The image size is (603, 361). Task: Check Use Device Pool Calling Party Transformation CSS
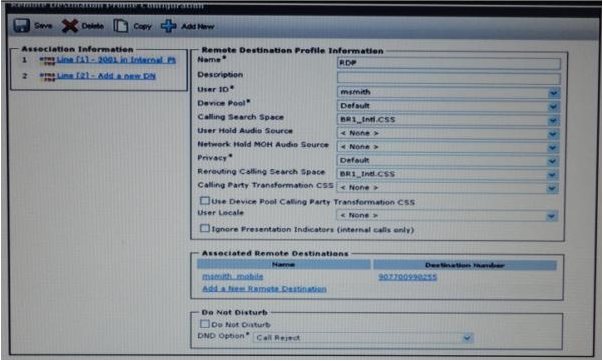coord(205,201)
